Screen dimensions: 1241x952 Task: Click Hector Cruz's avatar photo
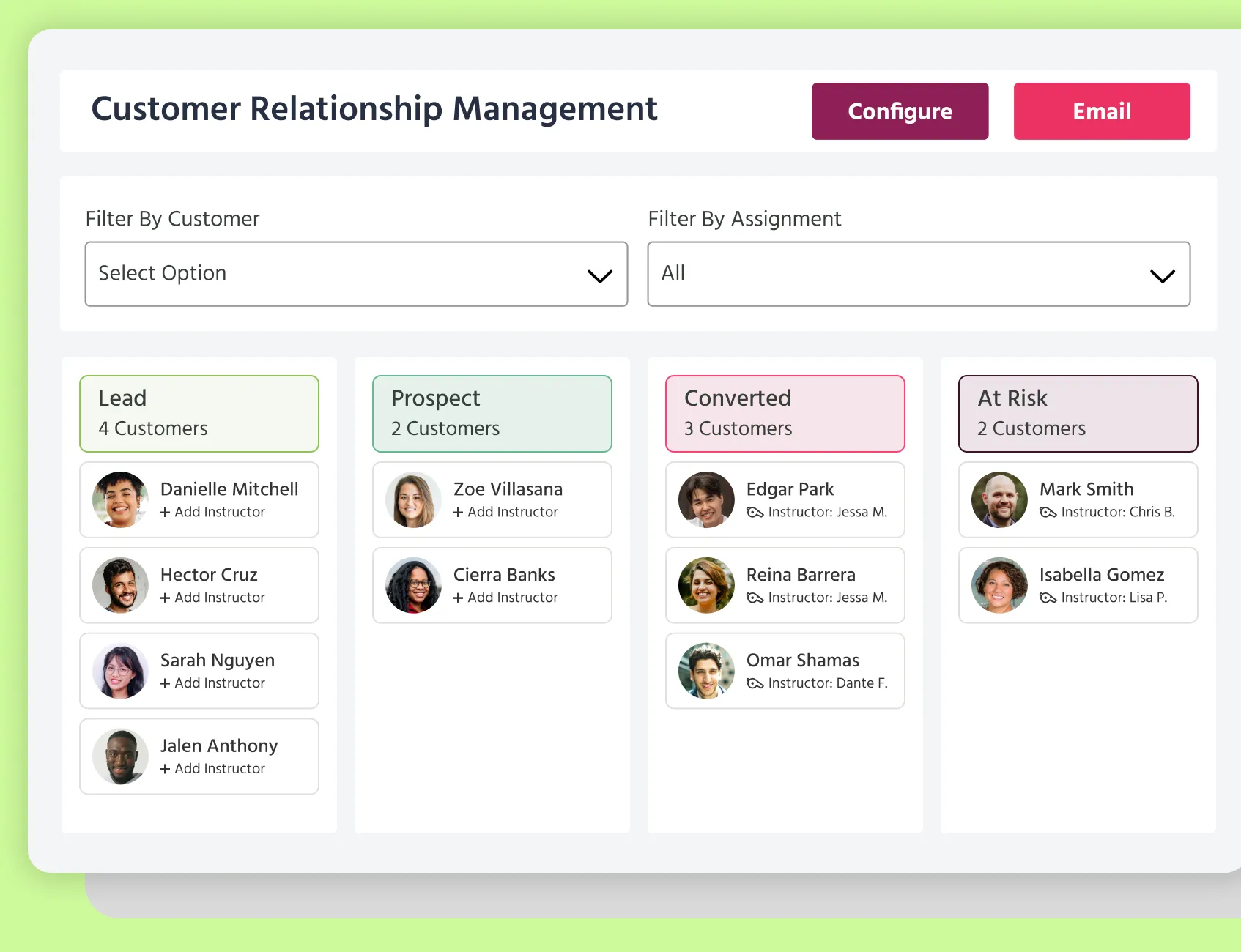[120, 585]
